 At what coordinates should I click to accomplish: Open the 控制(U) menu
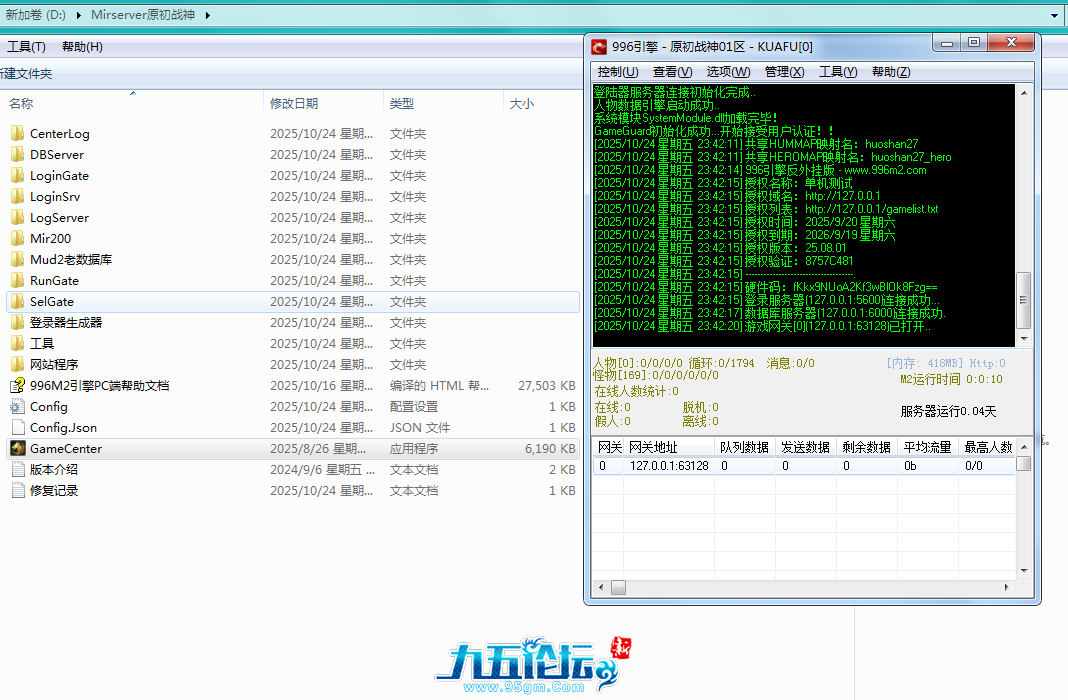click(617, 72)
